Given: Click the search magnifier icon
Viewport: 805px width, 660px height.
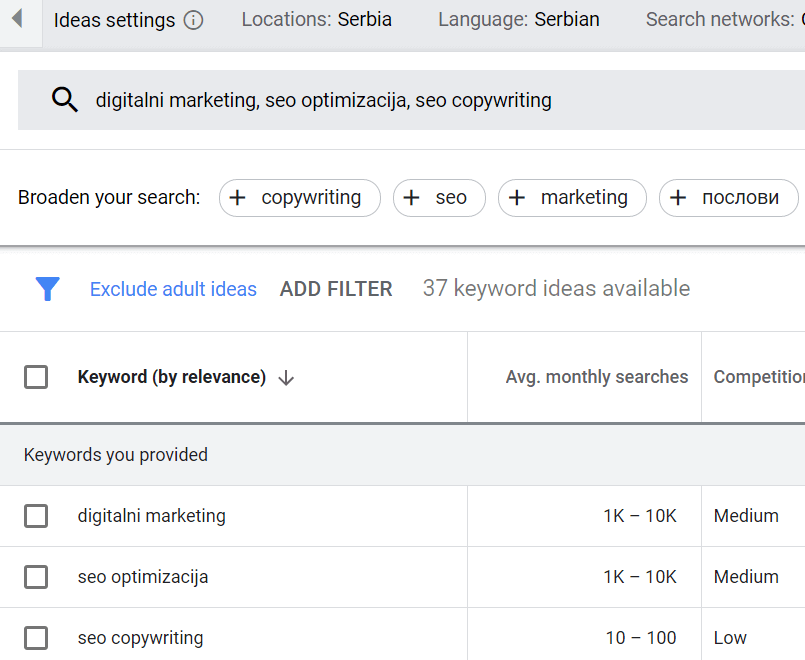Looking at the screenshot, I should [x=64, y=100].
